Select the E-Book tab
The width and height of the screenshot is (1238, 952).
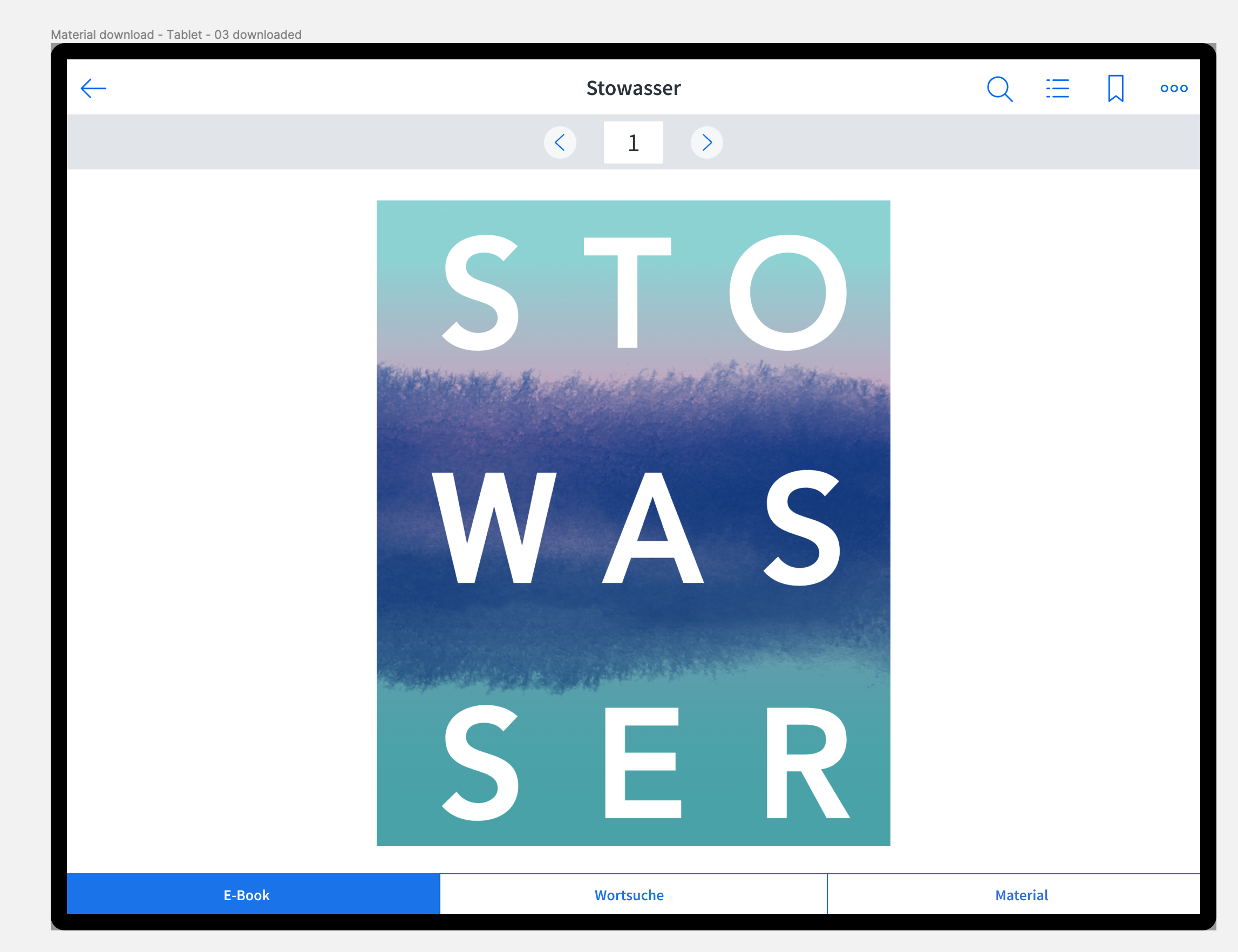click(253, 894)
